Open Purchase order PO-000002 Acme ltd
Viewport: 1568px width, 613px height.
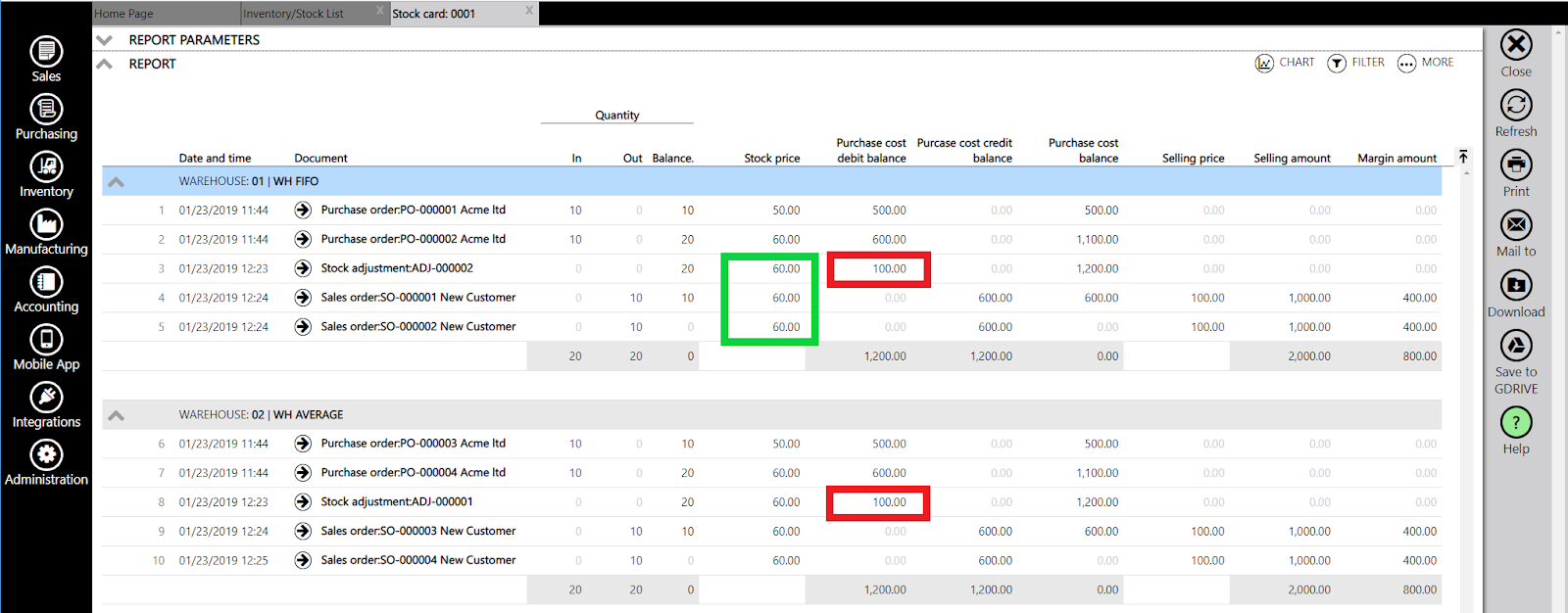click(x=414, y=239)
